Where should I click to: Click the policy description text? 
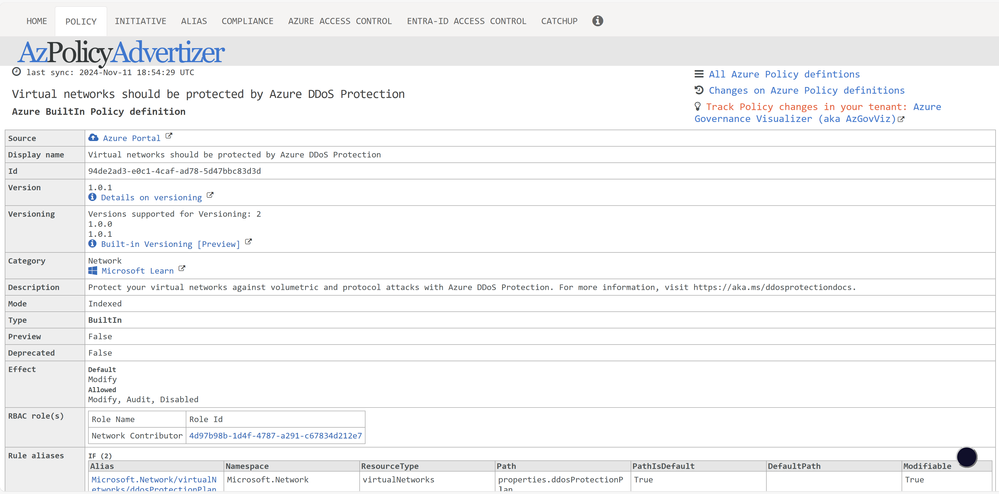tap(472, 287)
